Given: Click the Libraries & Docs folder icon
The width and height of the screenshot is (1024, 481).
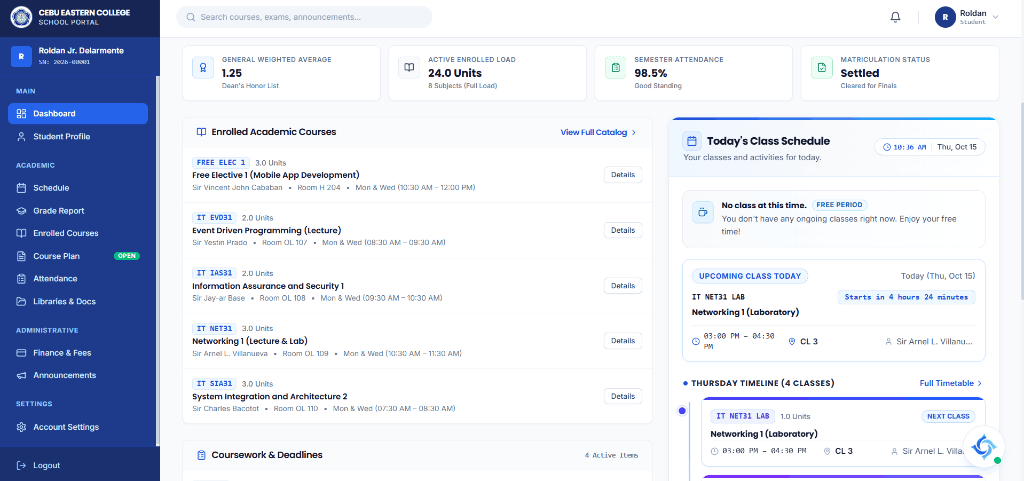Looking at the screenshot, I should click(x=21, y=302).
